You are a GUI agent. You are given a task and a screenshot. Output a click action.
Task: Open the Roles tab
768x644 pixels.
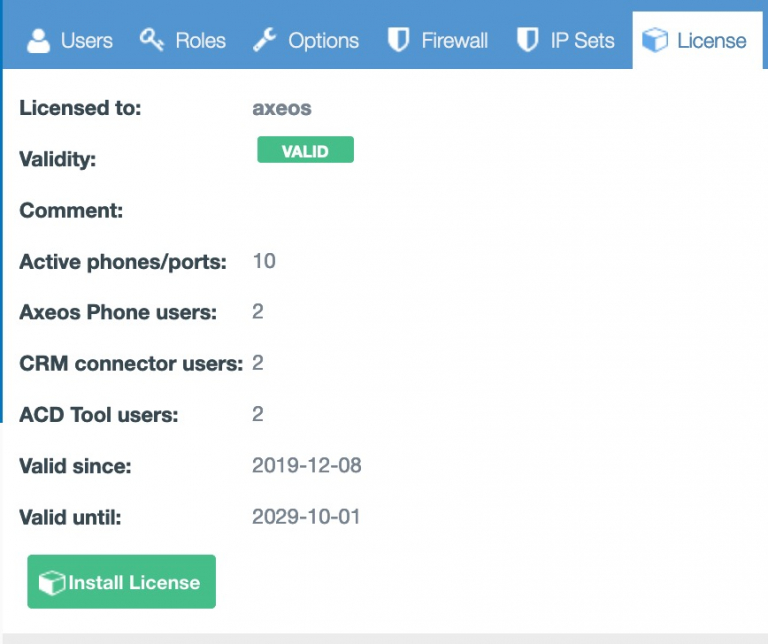(183, 41)
